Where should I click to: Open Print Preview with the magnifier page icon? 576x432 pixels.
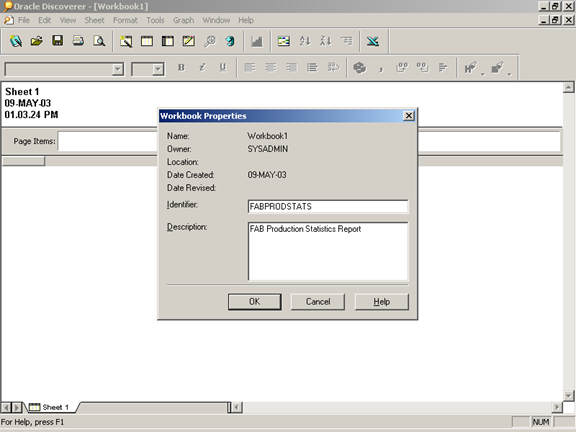pos(99,41)
